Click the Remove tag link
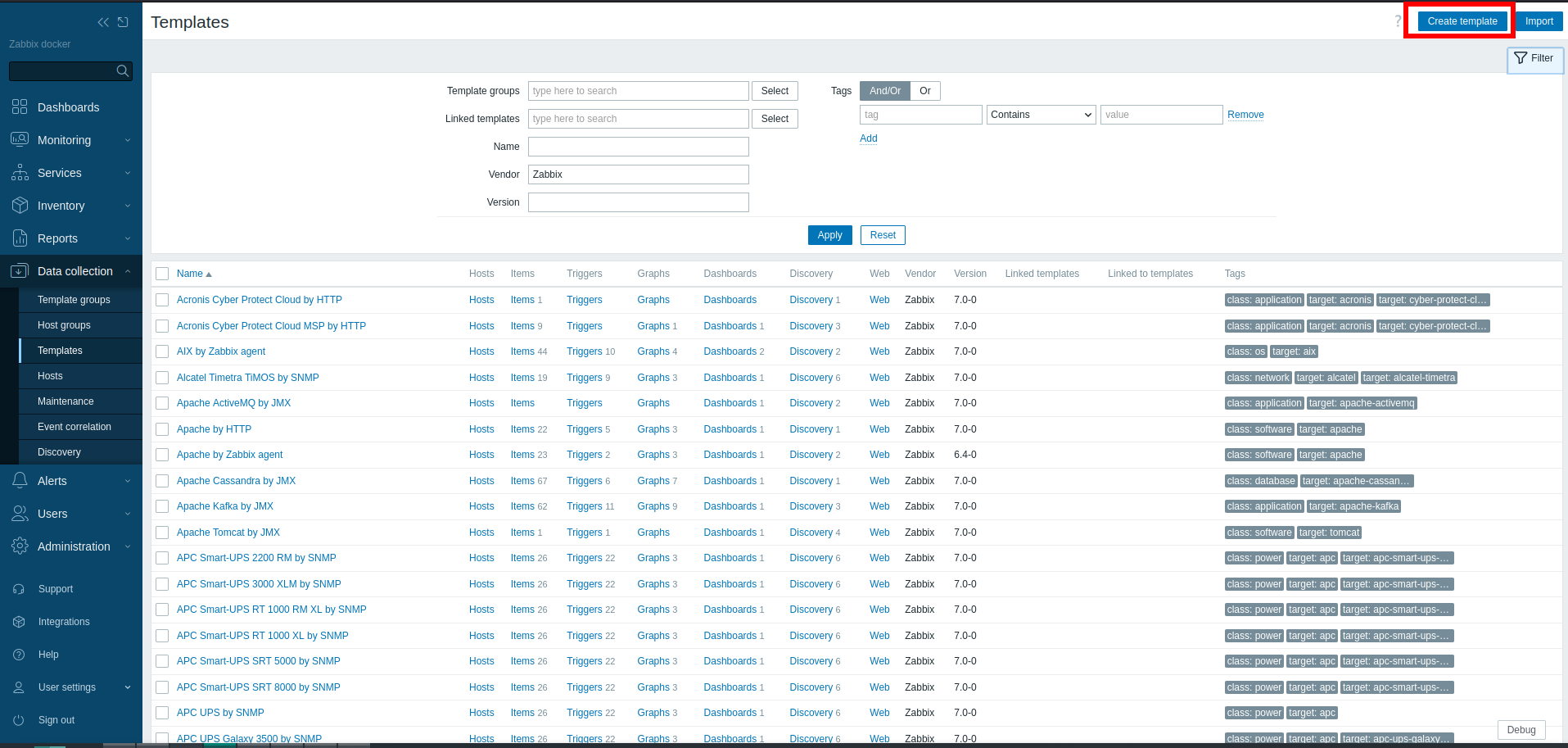 pyautogui.click(x=1245, y=115)
